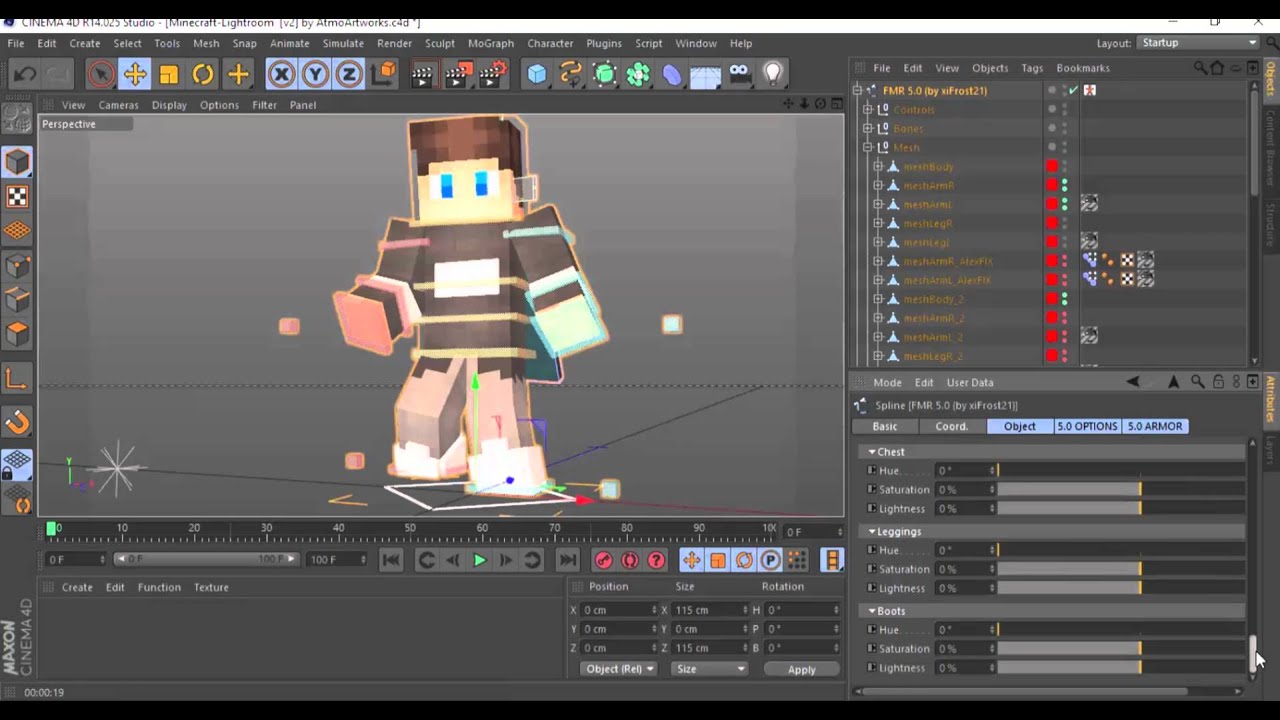Collapse the Chest section
Screen dimensions: 1280x720
[872, 452]
